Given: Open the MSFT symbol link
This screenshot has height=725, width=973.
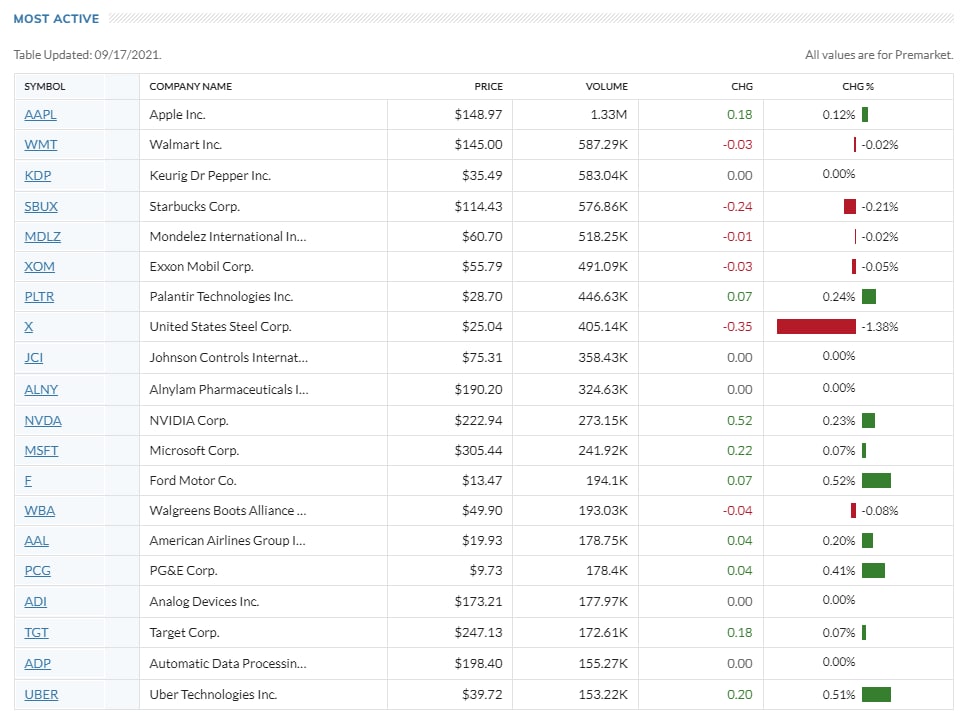Looking at the screenshot, I should pyautogui.click(x=42, y=451).
